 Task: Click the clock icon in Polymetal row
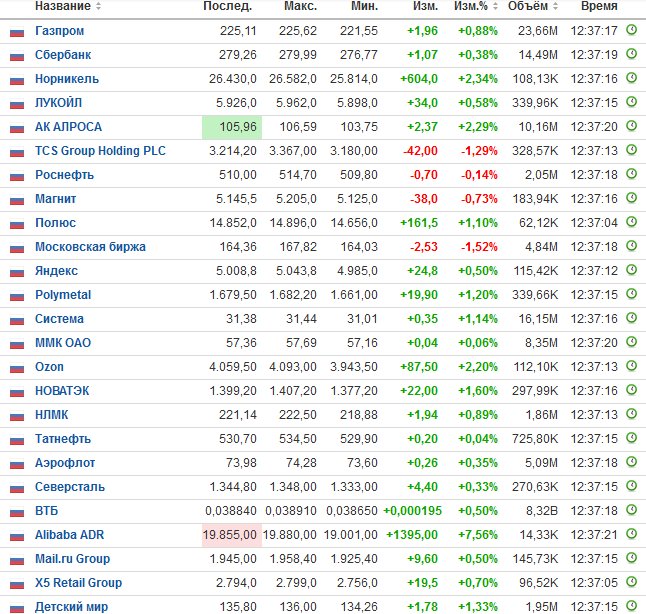(631, 294)
